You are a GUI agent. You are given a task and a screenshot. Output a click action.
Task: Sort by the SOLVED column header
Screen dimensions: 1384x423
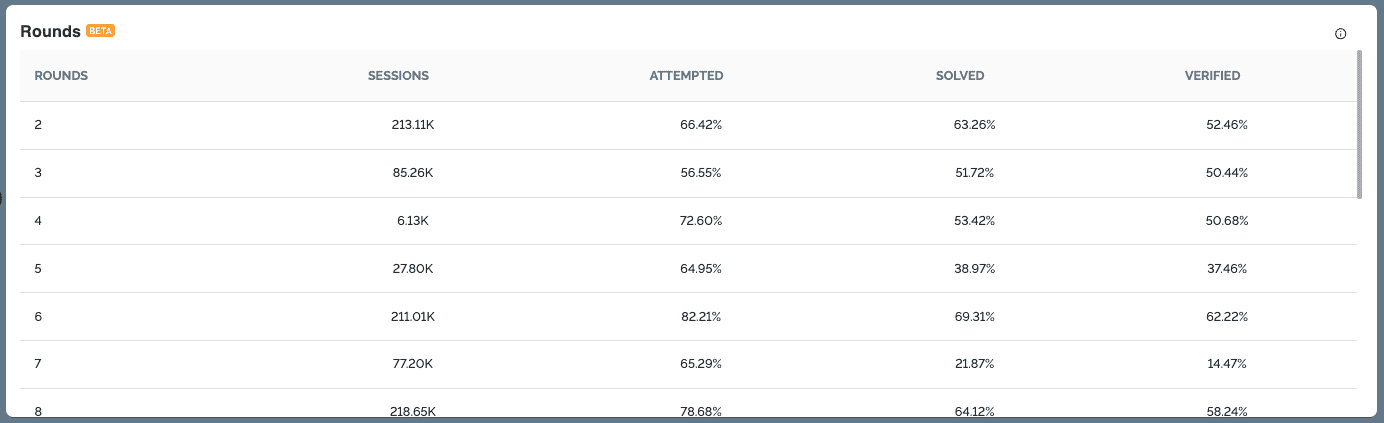point(960,76)
